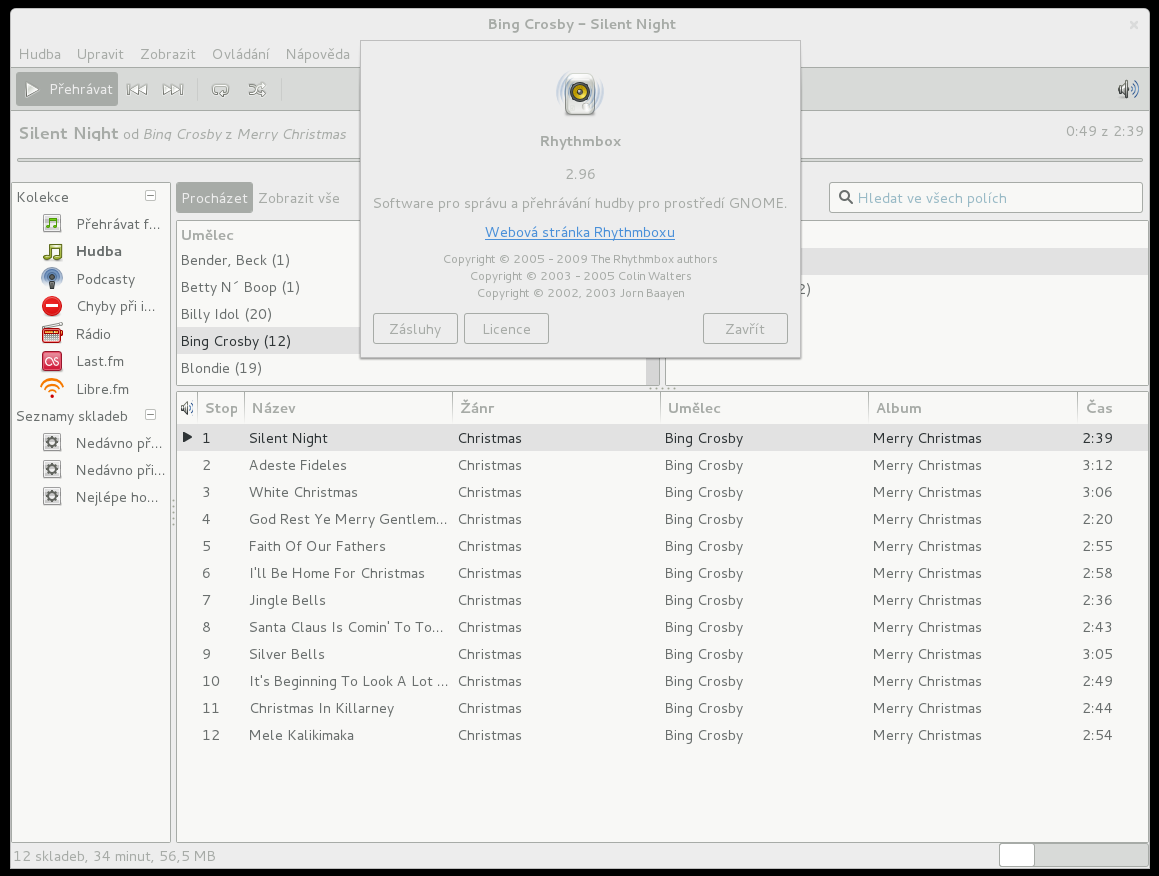Collapse the Kolekce section
Screen dimensions: 1159x876
(151, 196)
